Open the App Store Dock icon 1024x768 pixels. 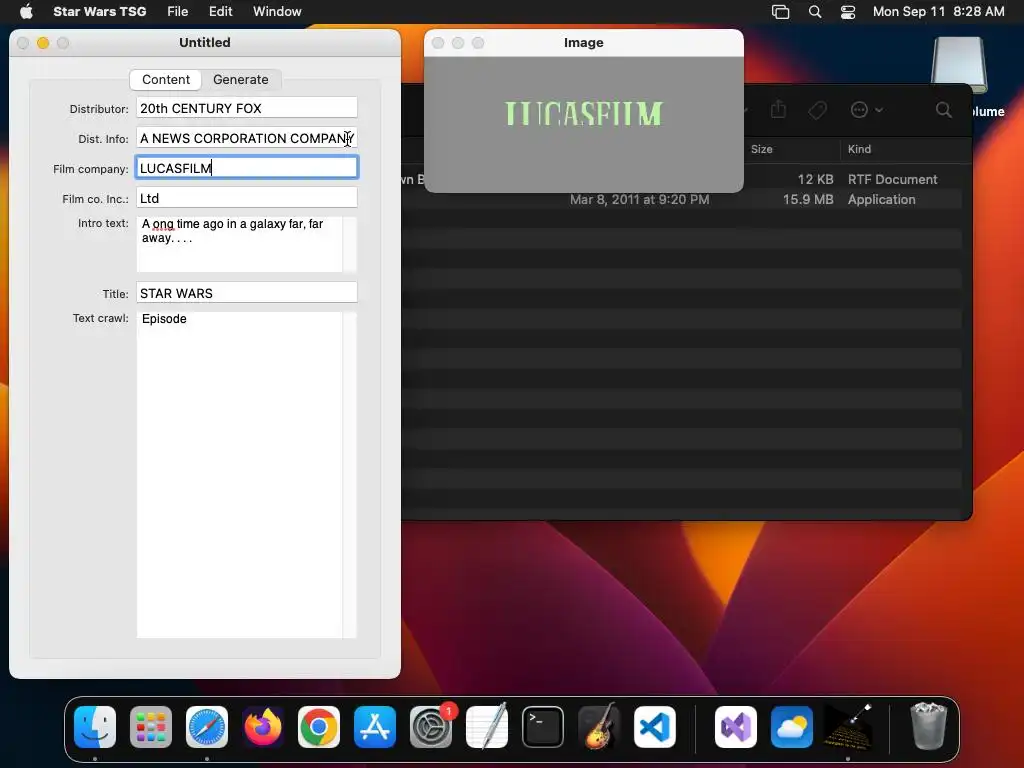pyautogui.click(x=375, y=727)
